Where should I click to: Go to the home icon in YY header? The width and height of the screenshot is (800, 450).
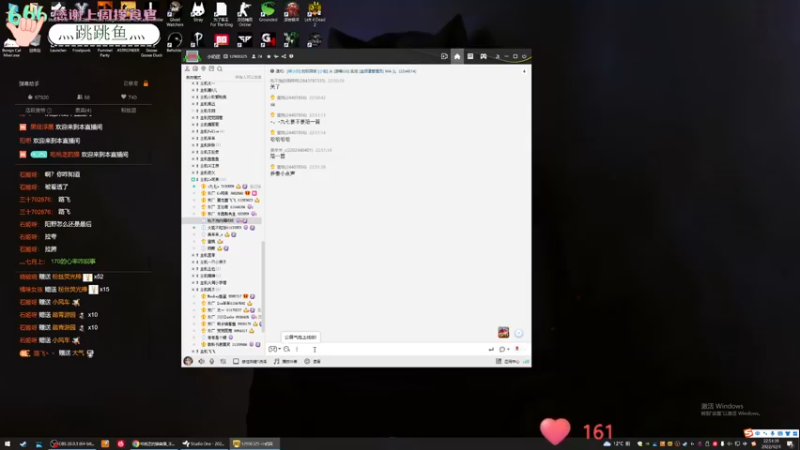[x=457, y=56]
